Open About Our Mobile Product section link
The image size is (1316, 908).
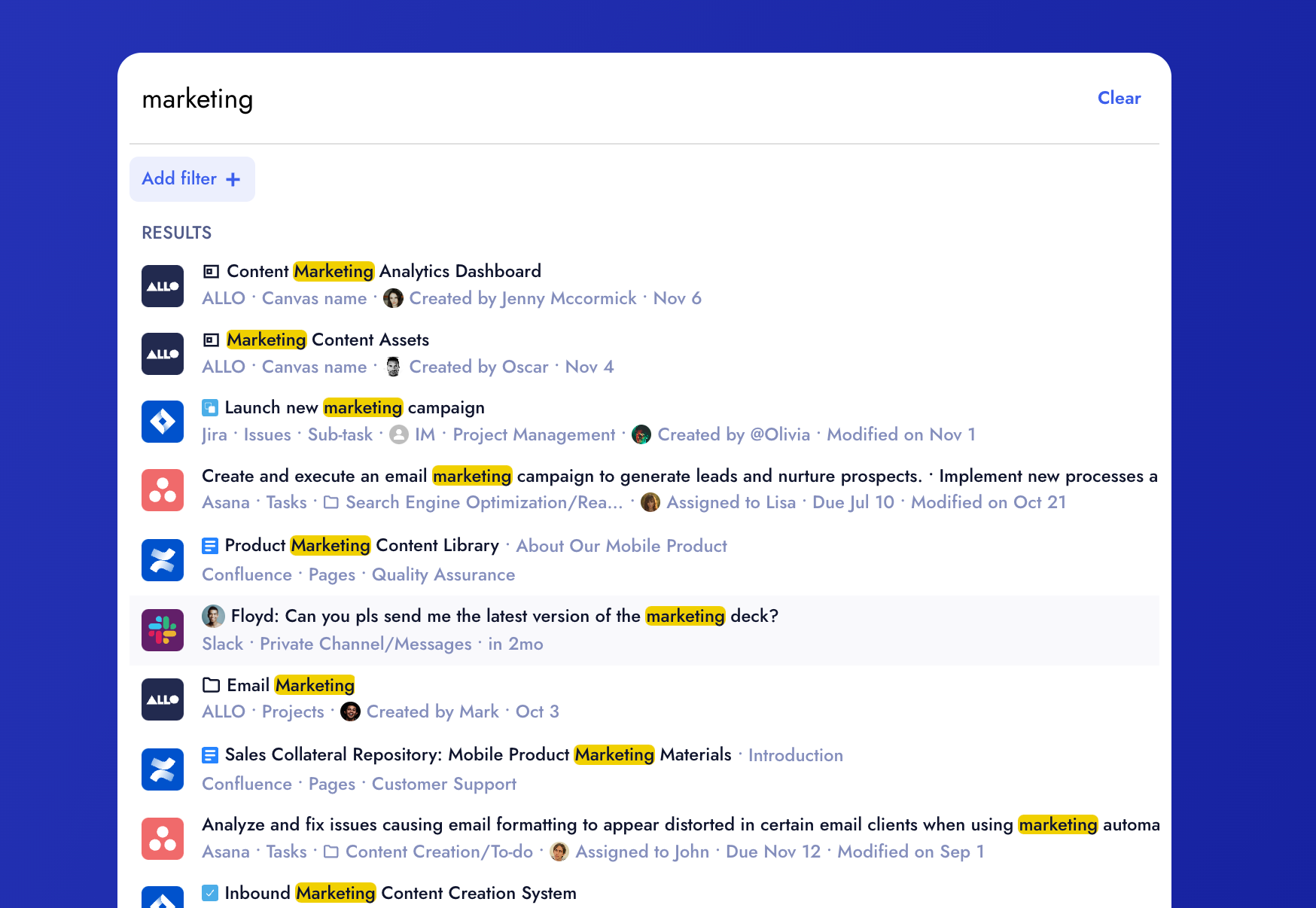point(621,547)
